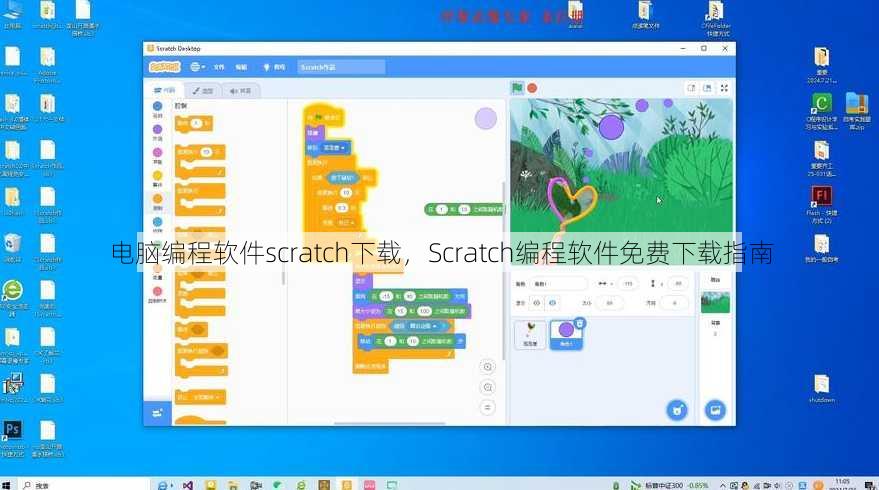
Task: Select the Events blocks category
Action: coord(158,179)
